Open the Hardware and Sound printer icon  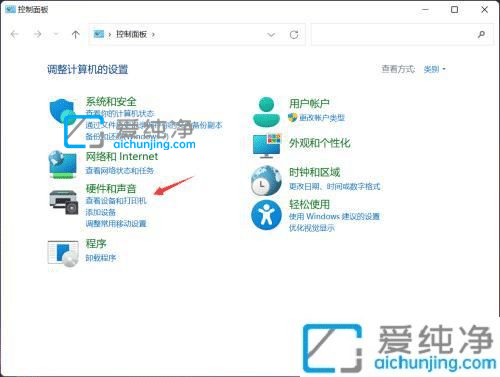(x=63, y=202)
